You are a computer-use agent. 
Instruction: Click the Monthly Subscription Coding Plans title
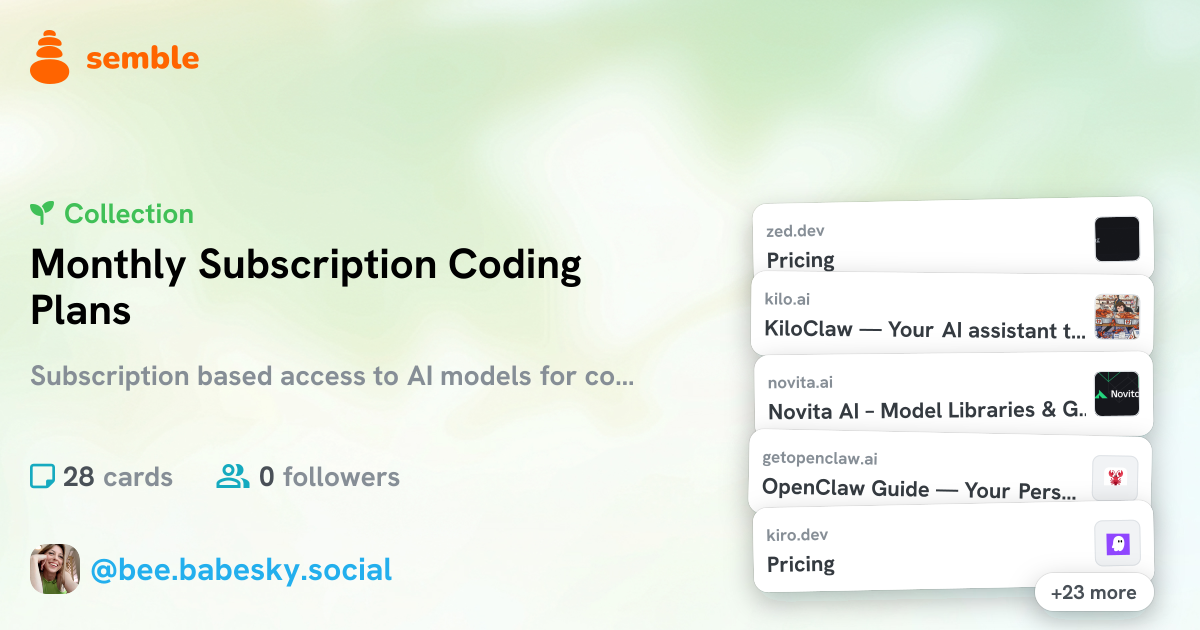306,287
